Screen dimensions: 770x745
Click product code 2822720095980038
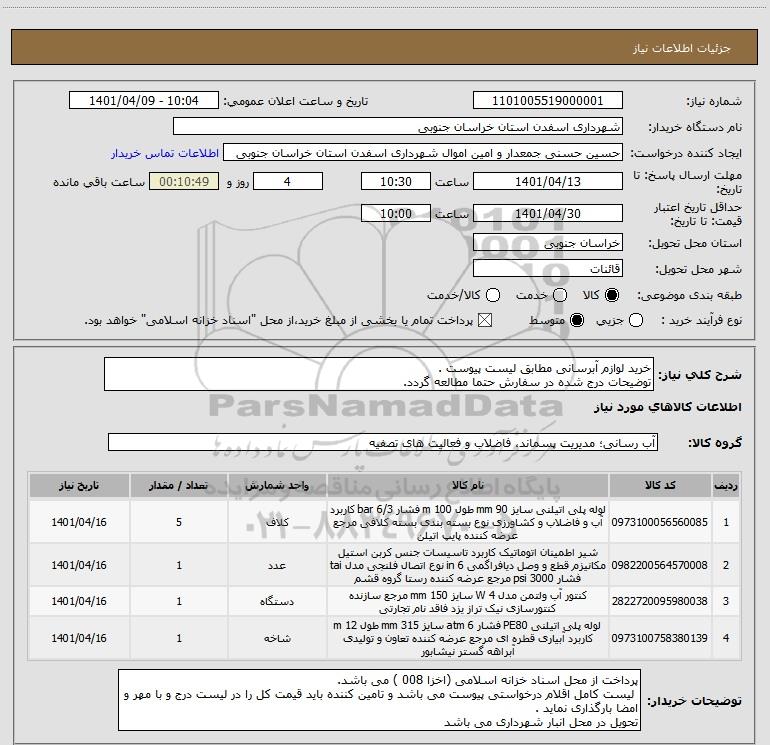pos(660,601)
